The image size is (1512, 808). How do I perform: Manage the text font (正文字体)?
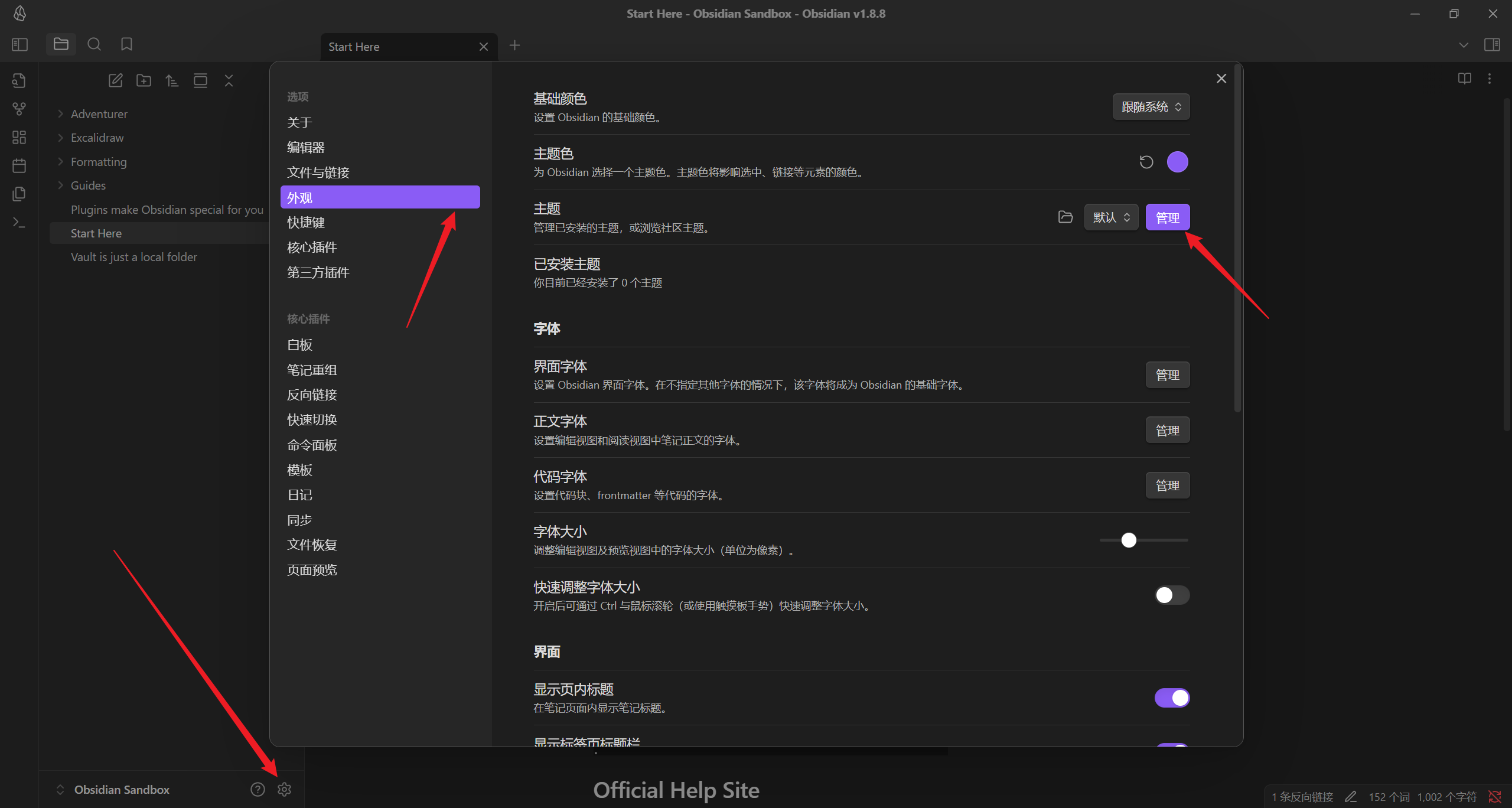click(1167, 430)
